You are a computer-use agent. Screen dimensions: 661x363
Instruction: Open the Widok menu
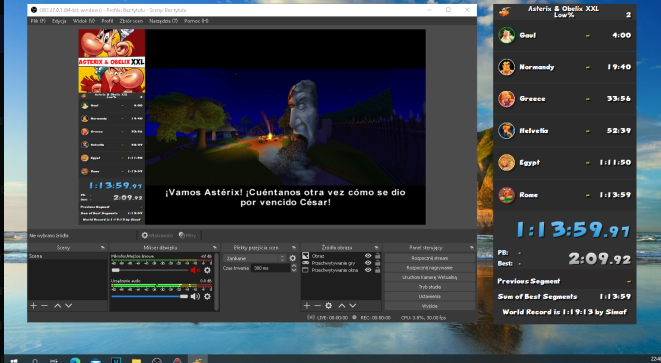83,21
